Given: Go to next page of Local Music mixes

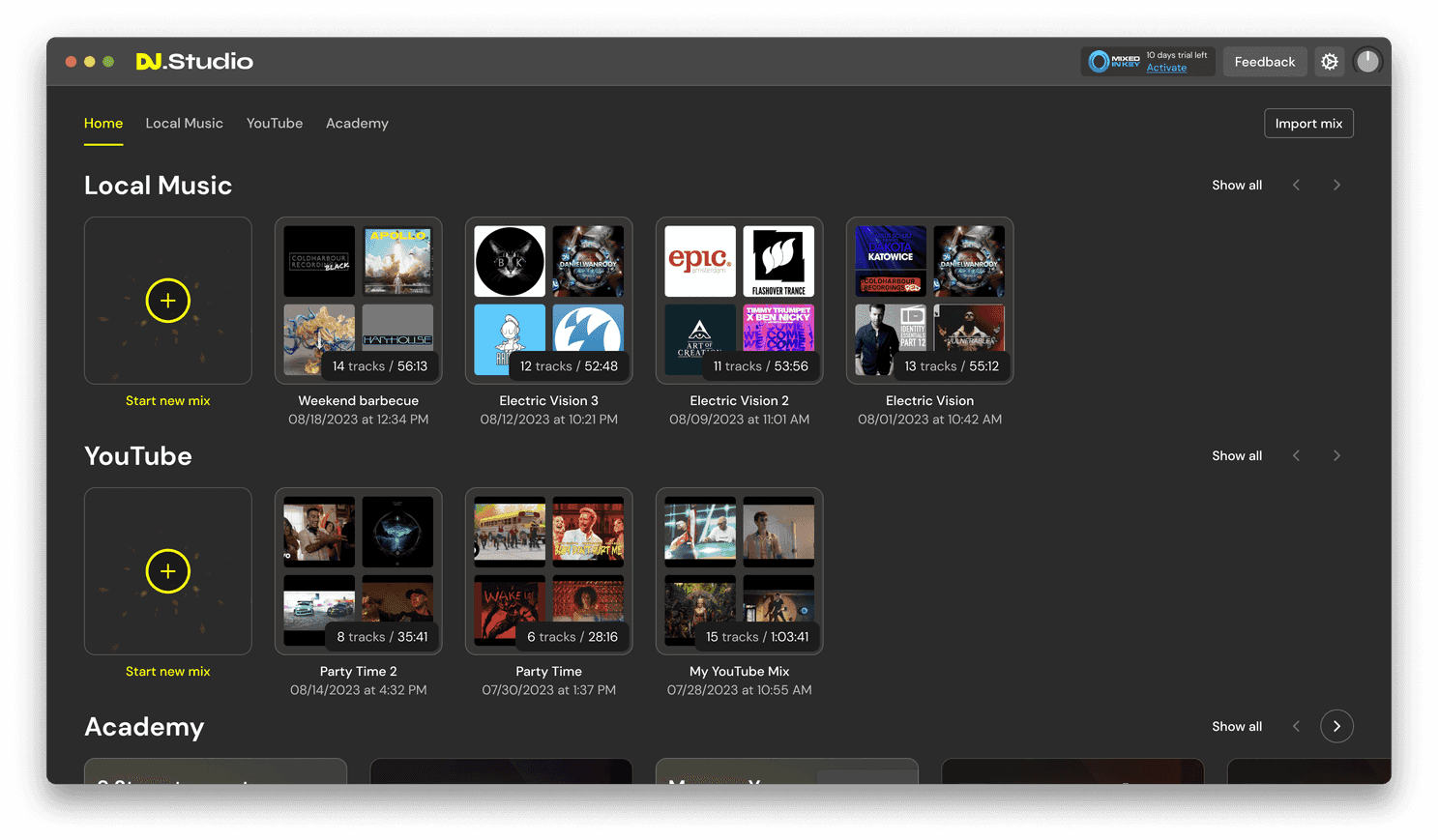Looking at the screenshot, I should click(x=1336, y=186).
